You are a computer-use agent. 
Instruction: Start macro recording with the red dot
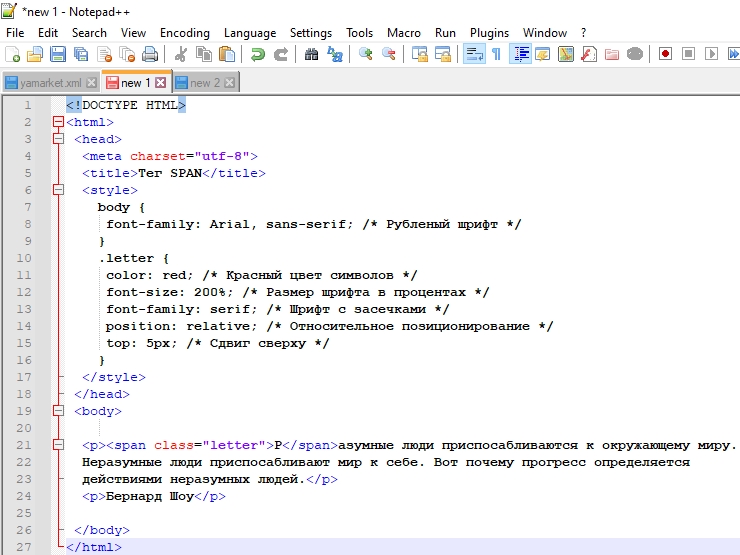coord(665,55)
